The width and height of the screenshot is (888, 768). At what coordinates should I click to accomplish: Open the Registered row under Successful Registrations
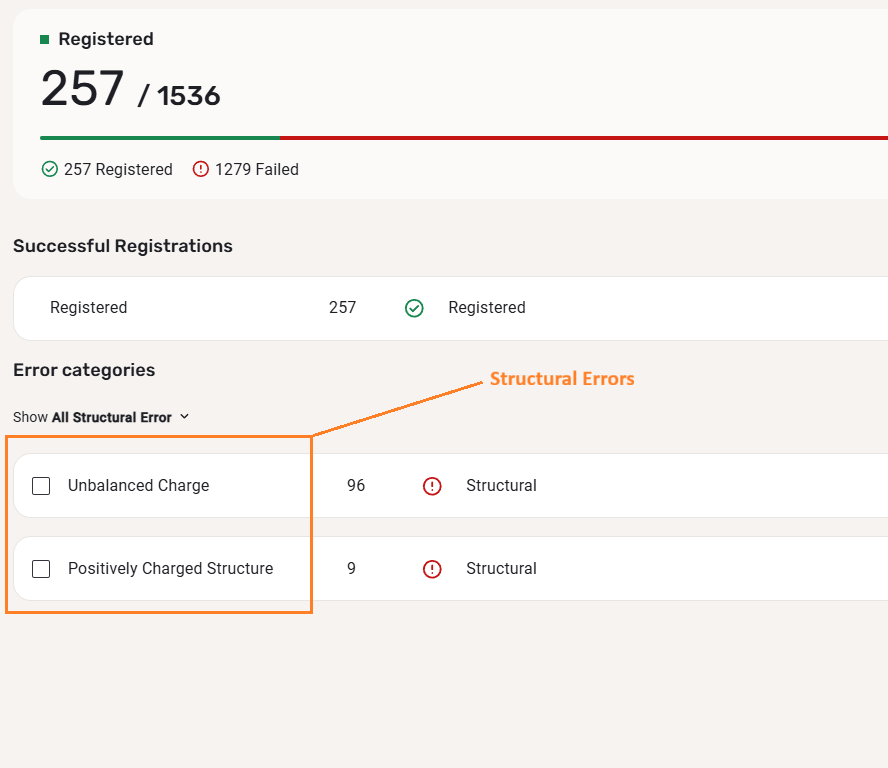pyautogui.click(x=89, y=308)
